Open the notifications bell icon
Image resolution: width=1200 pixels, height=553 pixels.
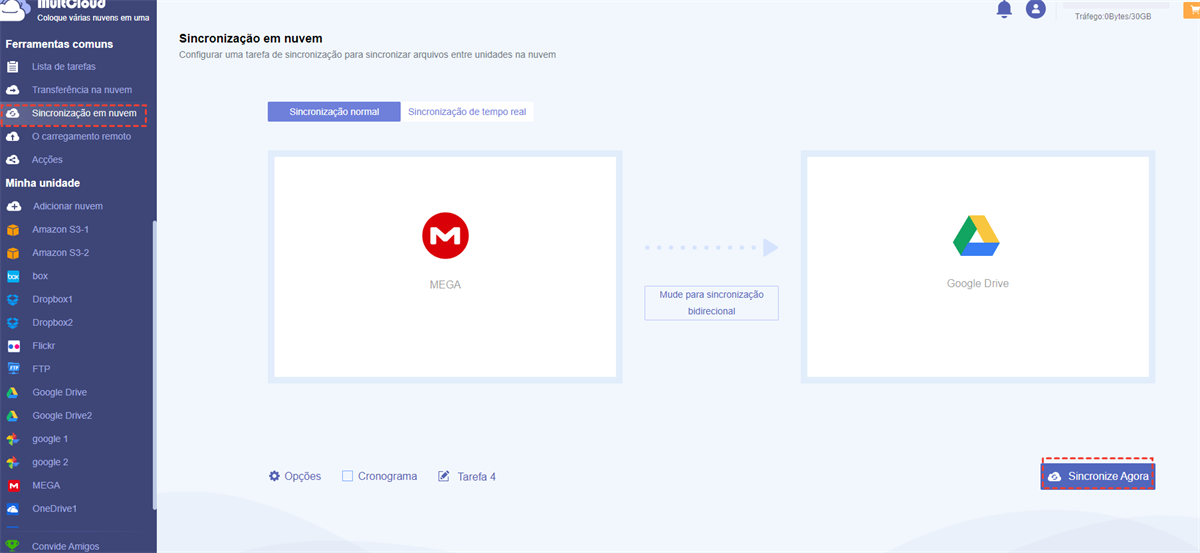1004,9
